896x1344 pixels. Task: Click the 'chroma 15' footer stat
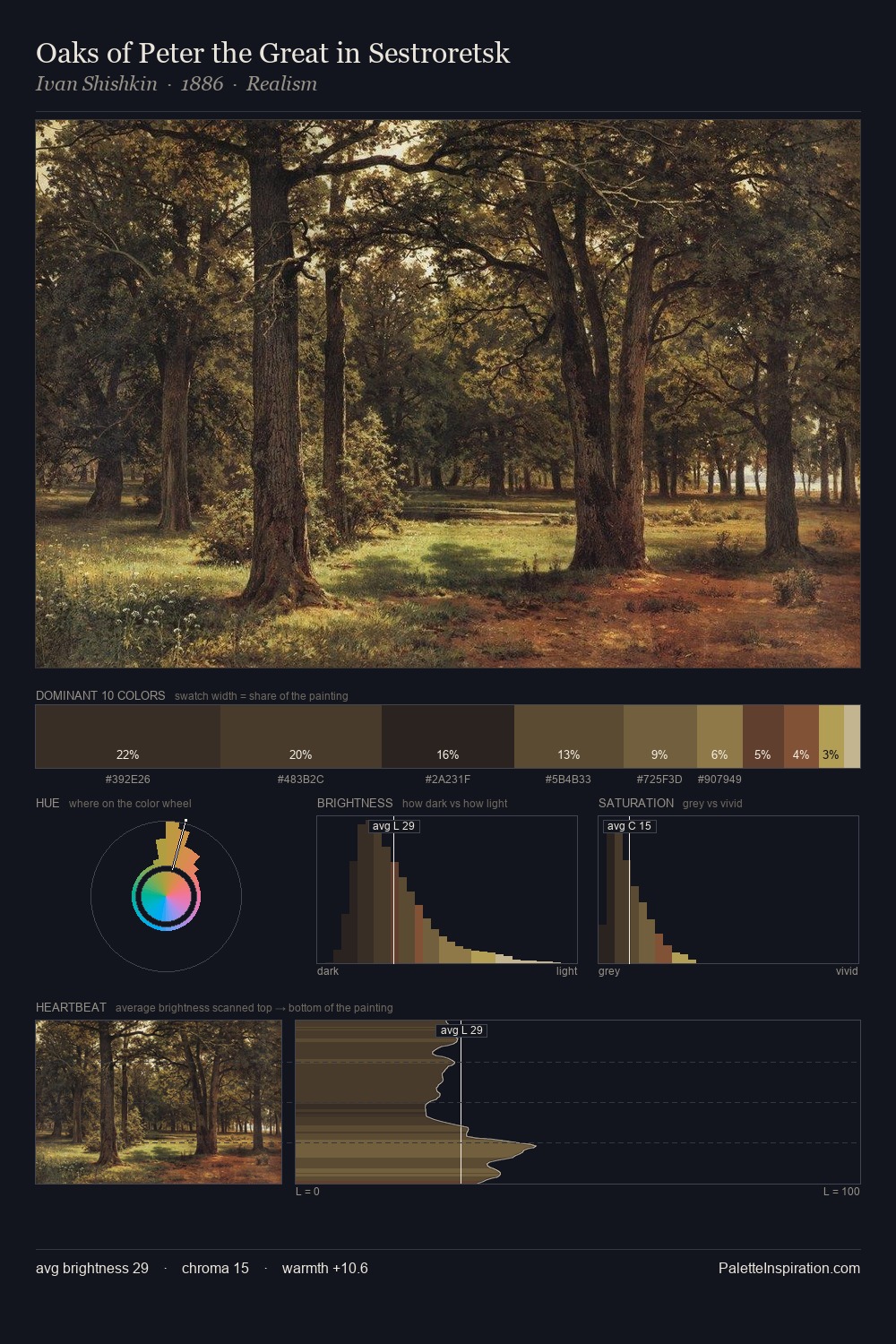point(215,1268)
